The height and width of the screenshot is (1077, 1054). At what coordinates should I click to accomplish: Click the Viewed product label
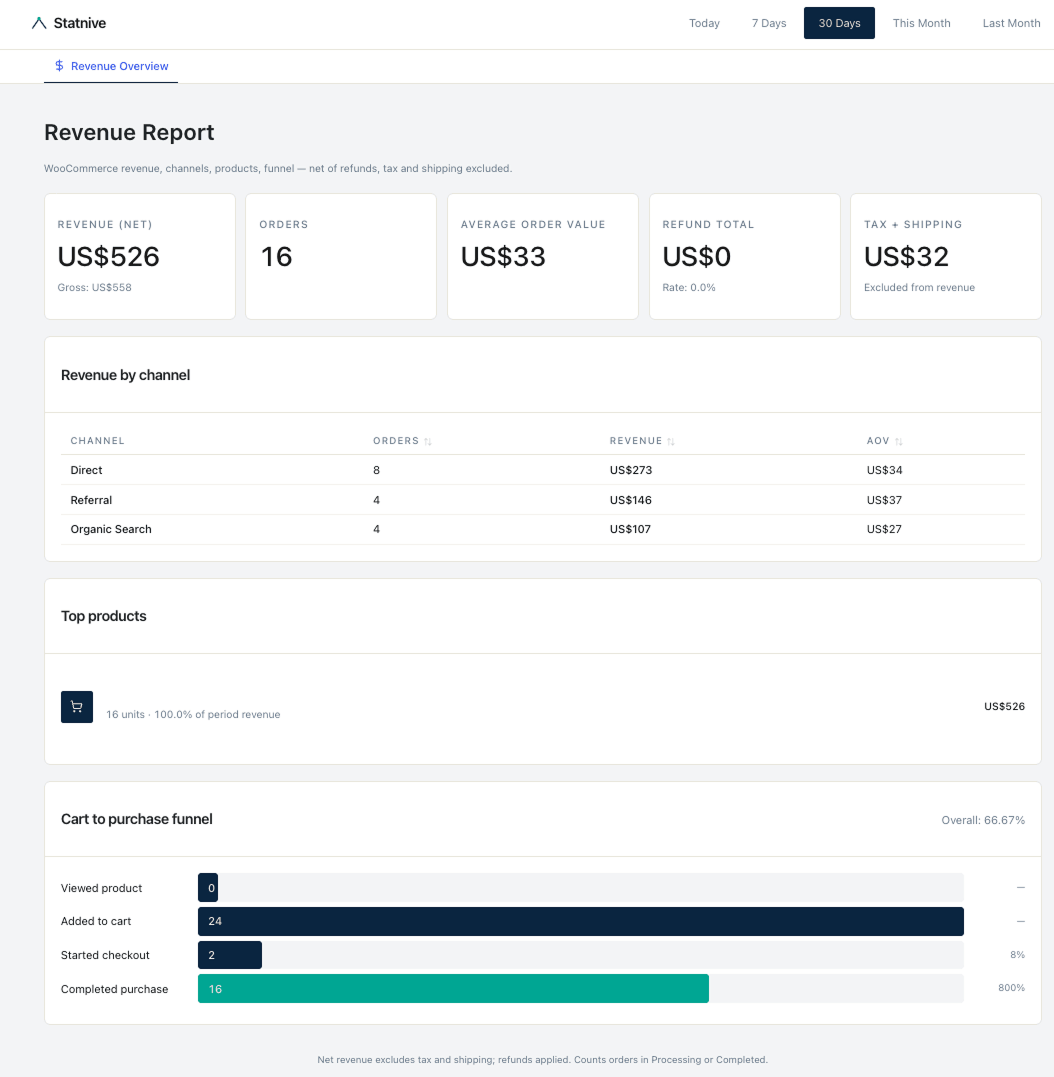(x=102, y=888)
